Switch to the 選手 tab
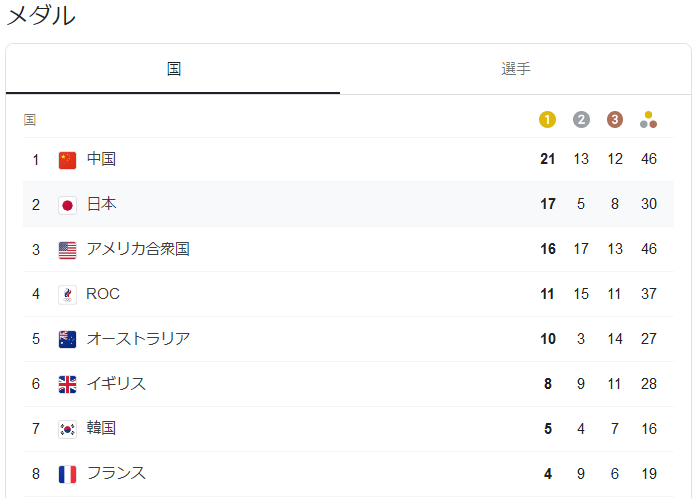Viewport: 692px width, 498px height. click(515, 69)
